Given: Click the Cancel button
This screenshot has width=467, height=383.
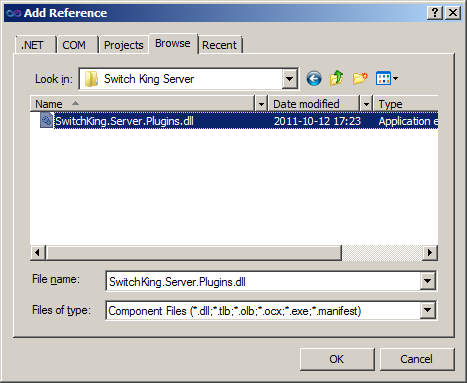Looking at the screenshot, I should (417, 359).
